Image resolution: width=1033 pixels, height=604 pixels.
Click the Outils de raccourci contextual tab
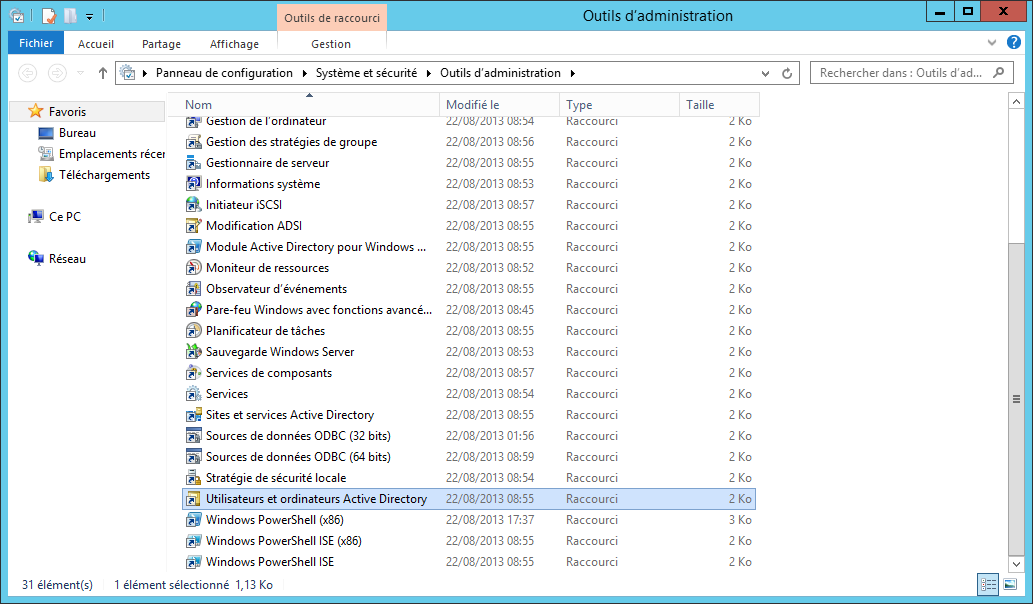click(332, 18)
